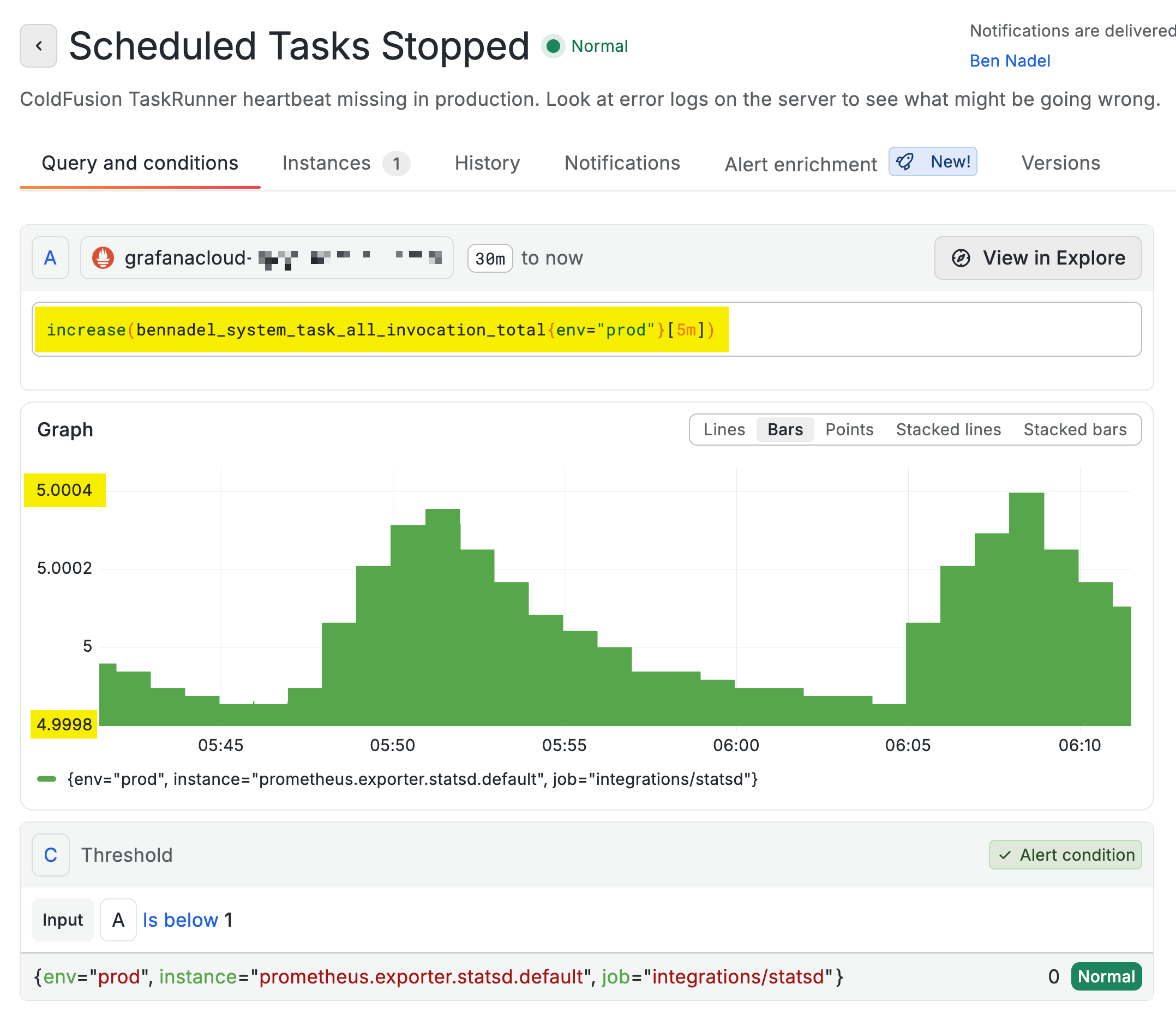Screen dimensions: 1176x1020
Task: Toggle the green series legend swatch
Action: point(47,779)
